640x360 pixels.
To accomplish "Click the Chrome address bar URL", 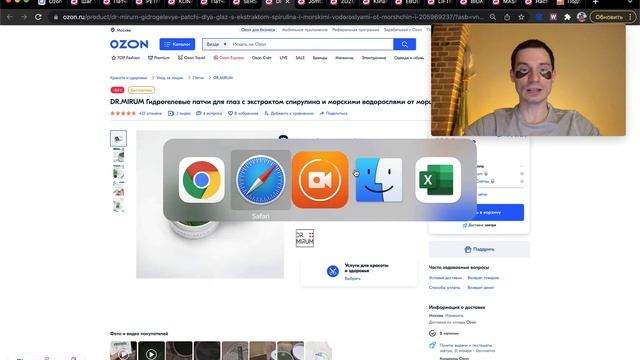I will (273, 17).
